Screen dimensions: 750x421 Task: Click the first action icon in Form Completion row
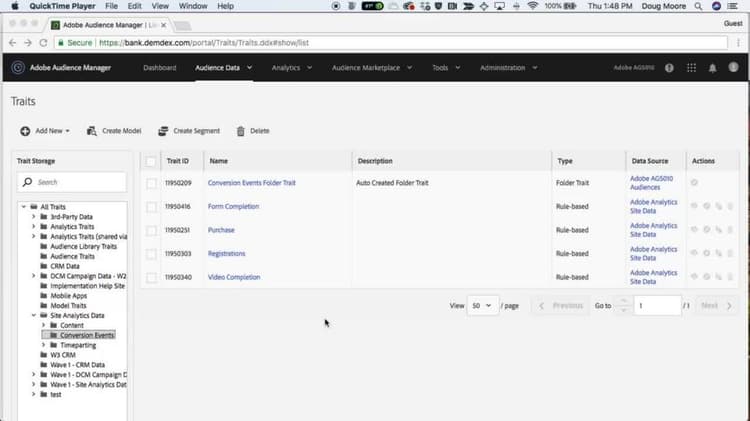[694, 206]
